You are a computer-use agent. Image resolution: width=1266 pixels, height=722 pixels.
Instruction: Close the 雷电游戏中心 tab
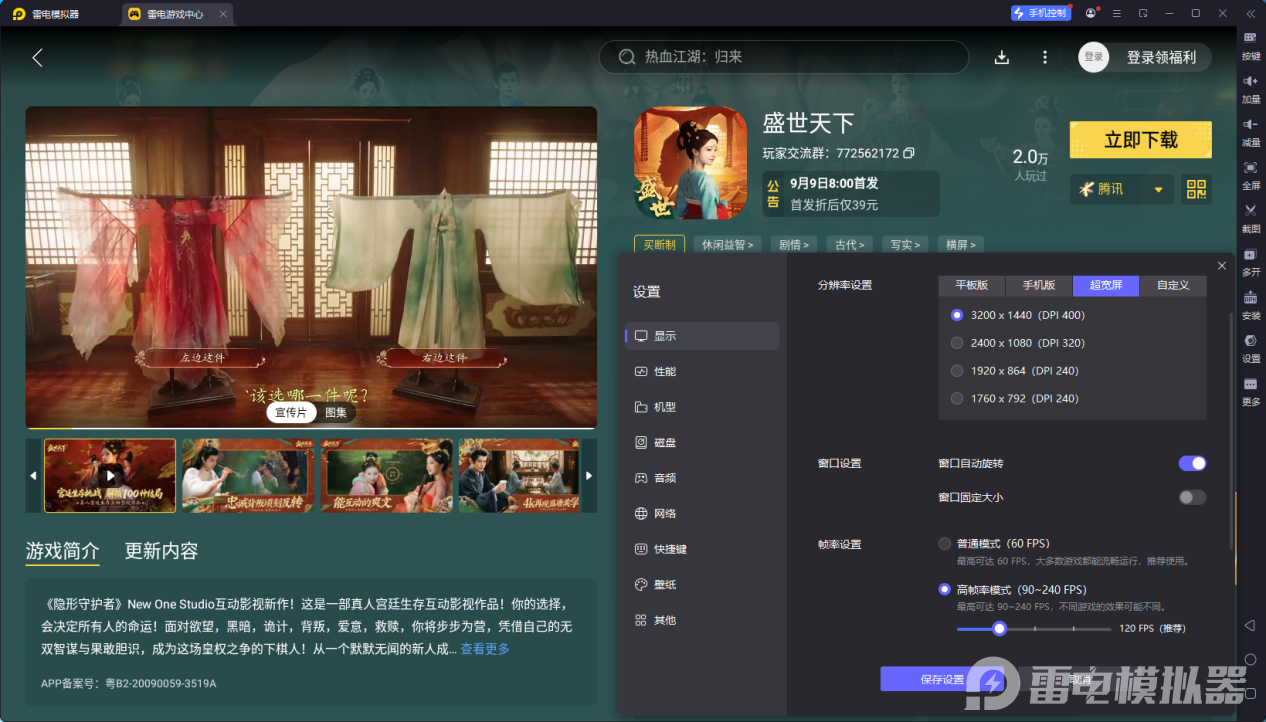coord(223,14)
